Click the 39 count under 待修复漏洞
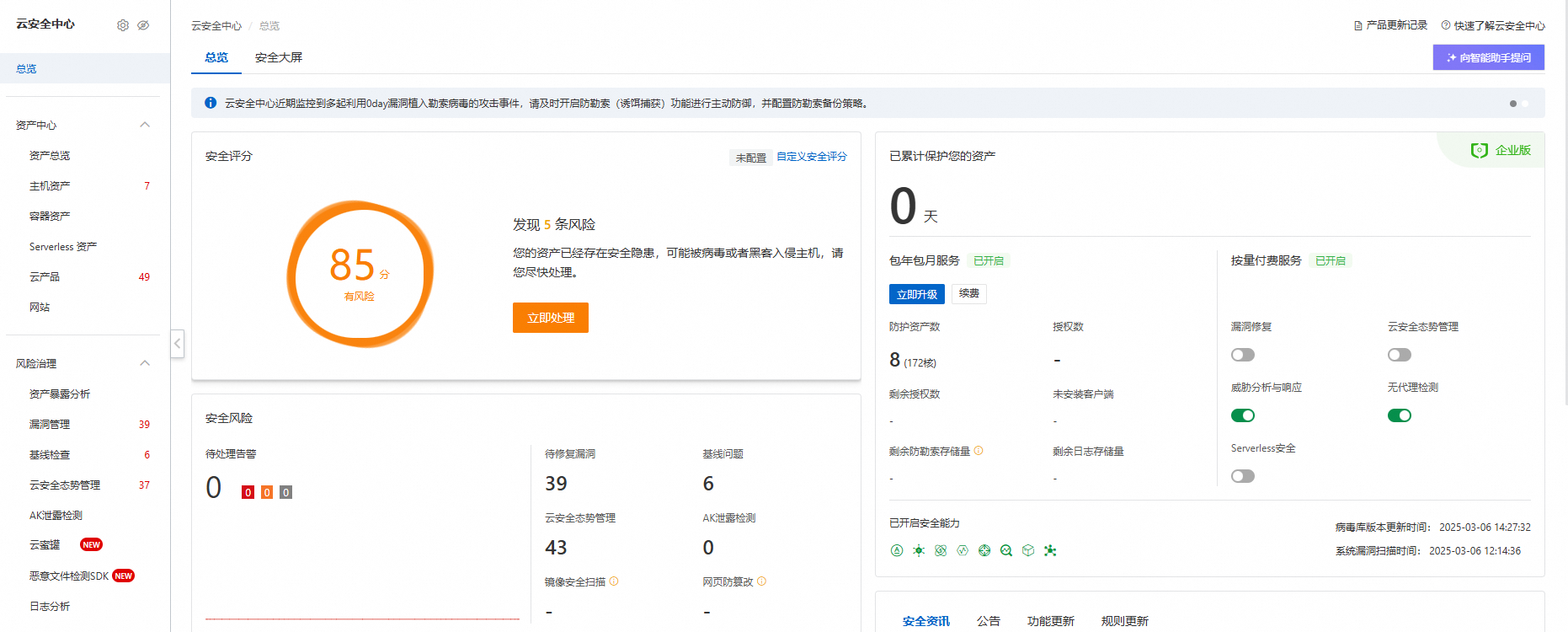 pos(556,484)
